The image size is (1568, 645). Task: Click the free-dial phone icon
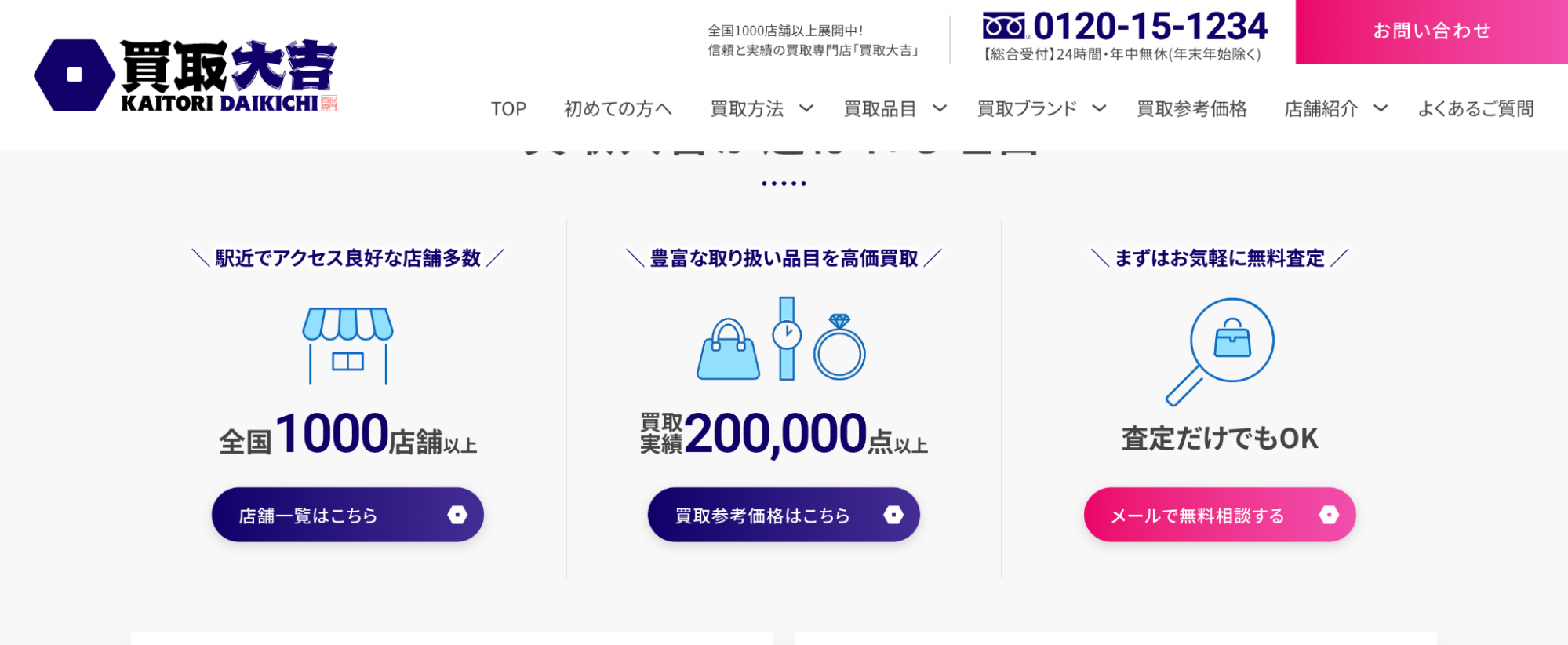click(1004, 27)
